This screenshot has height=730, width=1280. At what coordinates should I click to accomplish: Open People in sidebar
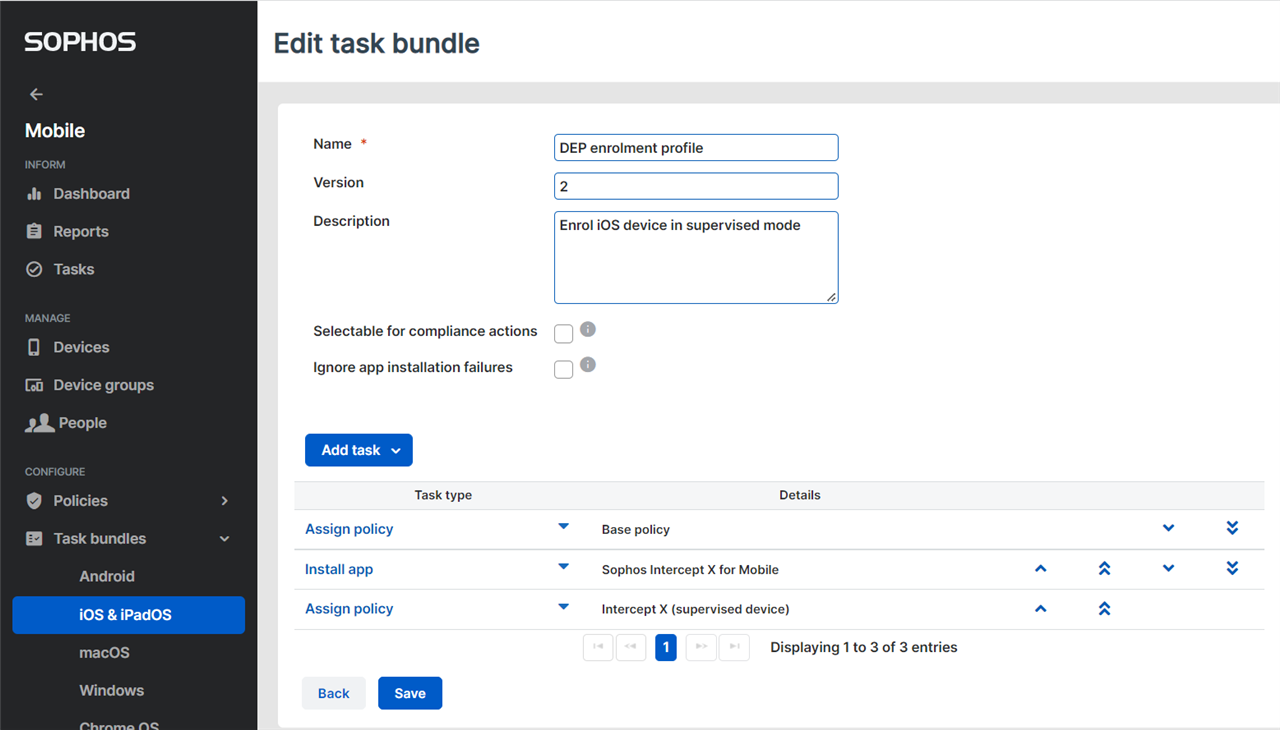coord(82,424)
